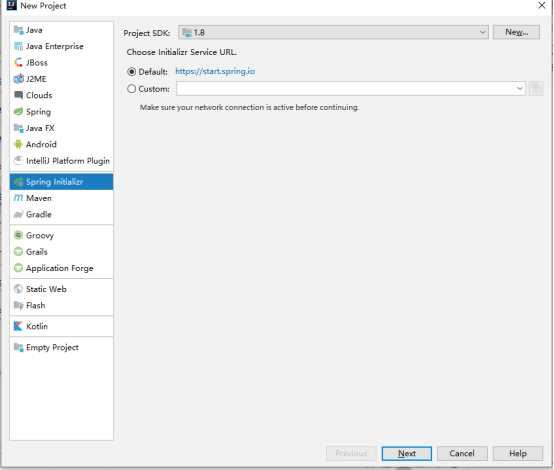This screenshot has width=554, height=470.
Task: Click the 'Choose Initializr Service URL' text
Action: click(x=182, y=52)
